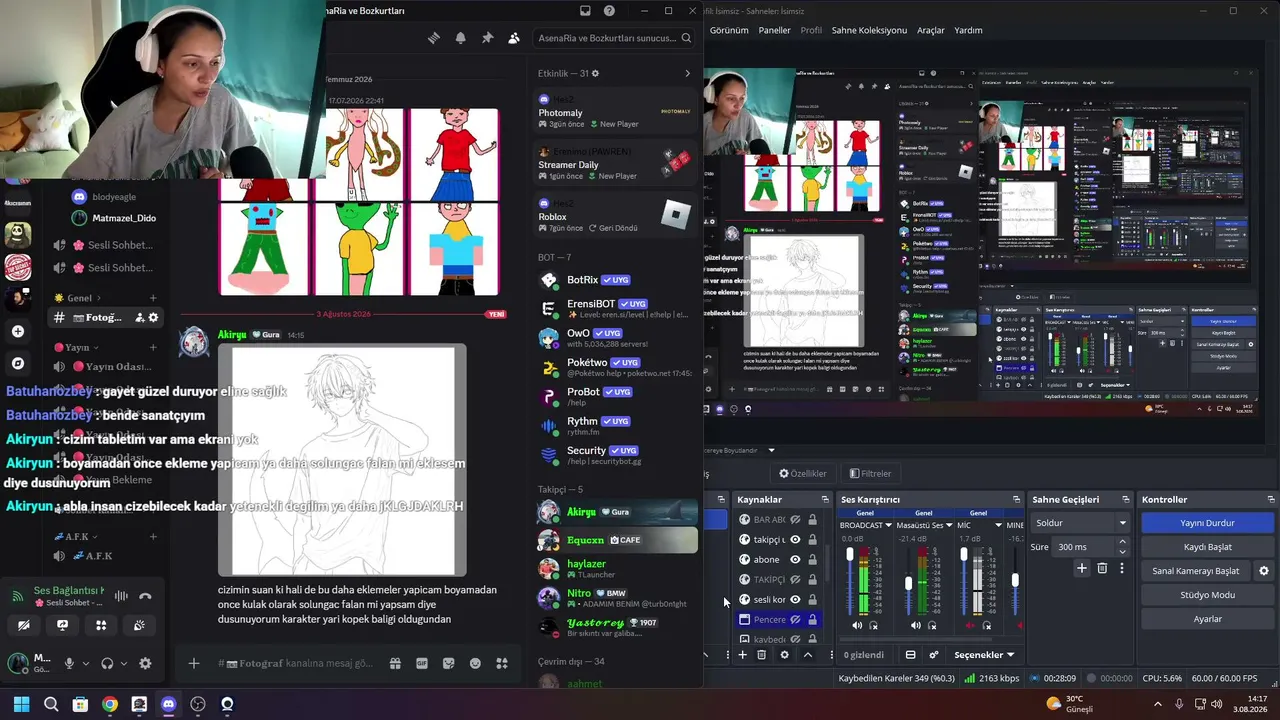Open the Yardım menu in OBS

click(968, 30)
